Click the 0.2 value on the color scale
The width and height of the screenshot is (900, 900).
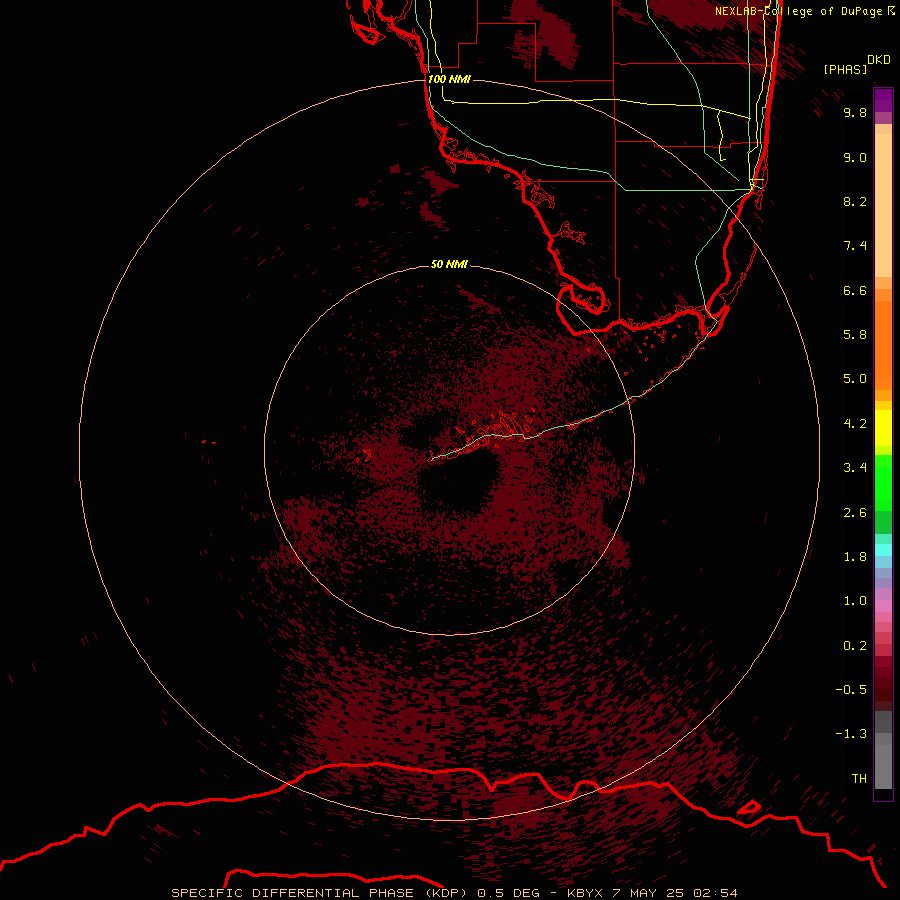[855, 646]
